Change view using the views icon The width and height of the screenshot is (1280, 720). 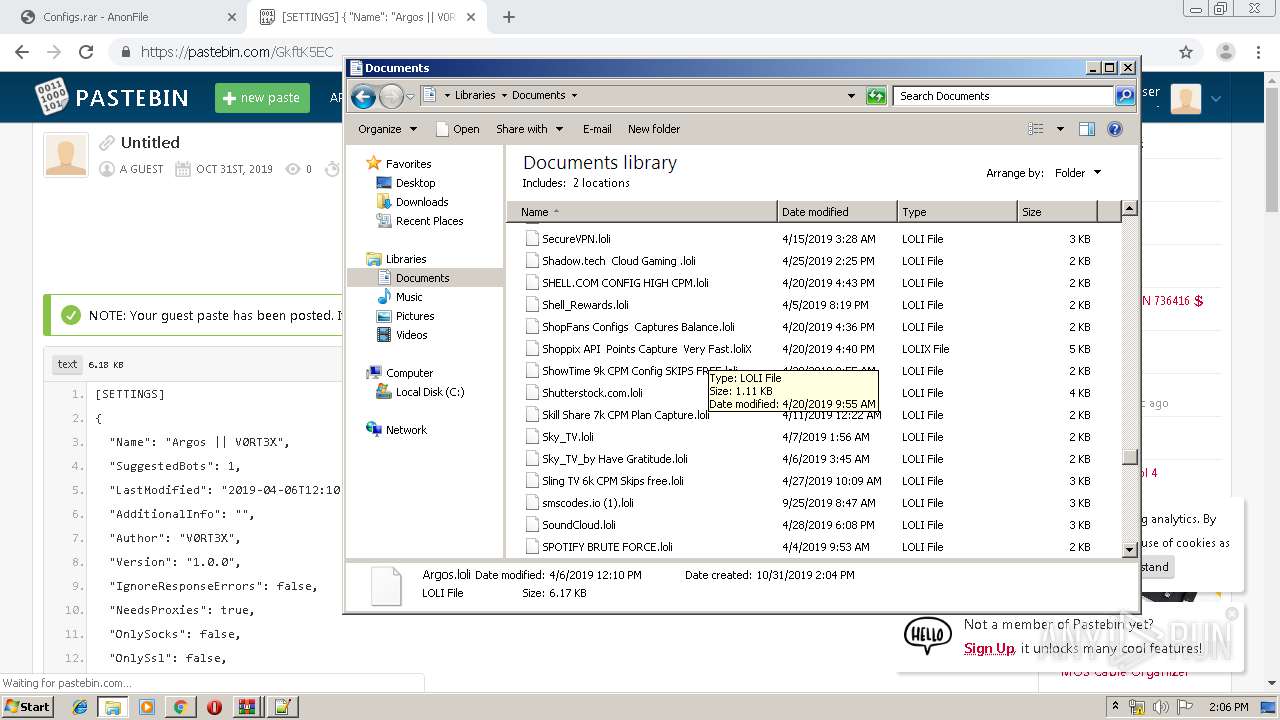click(x=1036, y=129)
